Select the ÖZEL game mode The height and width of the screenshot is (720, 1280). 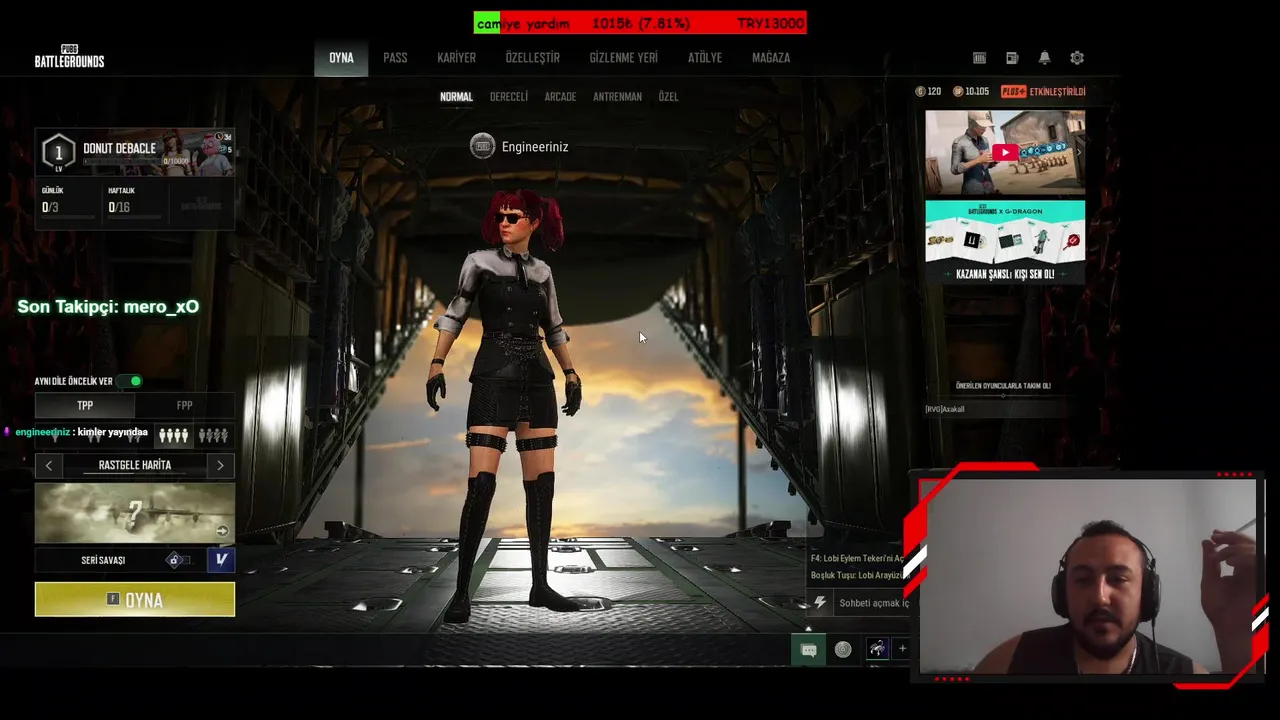click(x=668, y=97)
